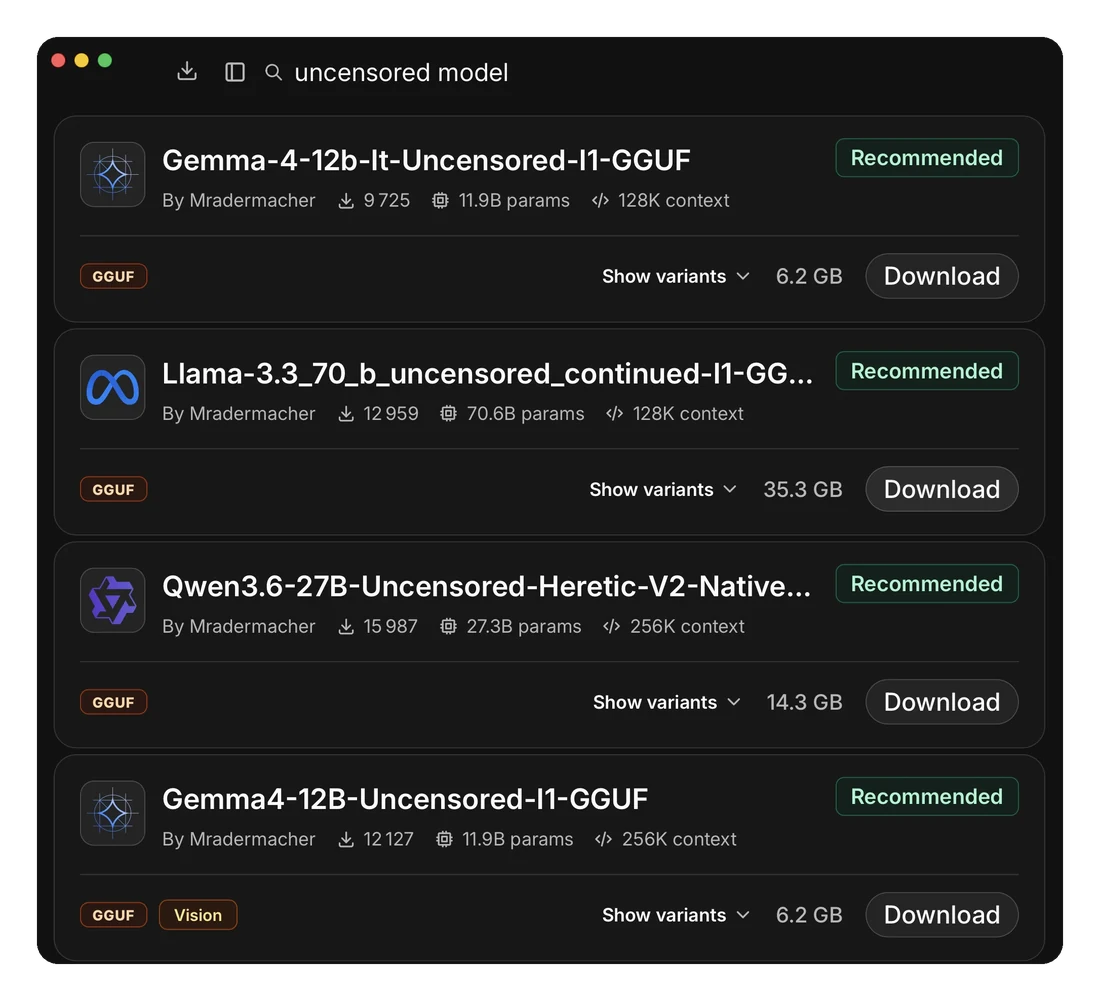1100x1001 pixels.
Task: Toggle the sidebar panel icon
Action: (234, 72)
